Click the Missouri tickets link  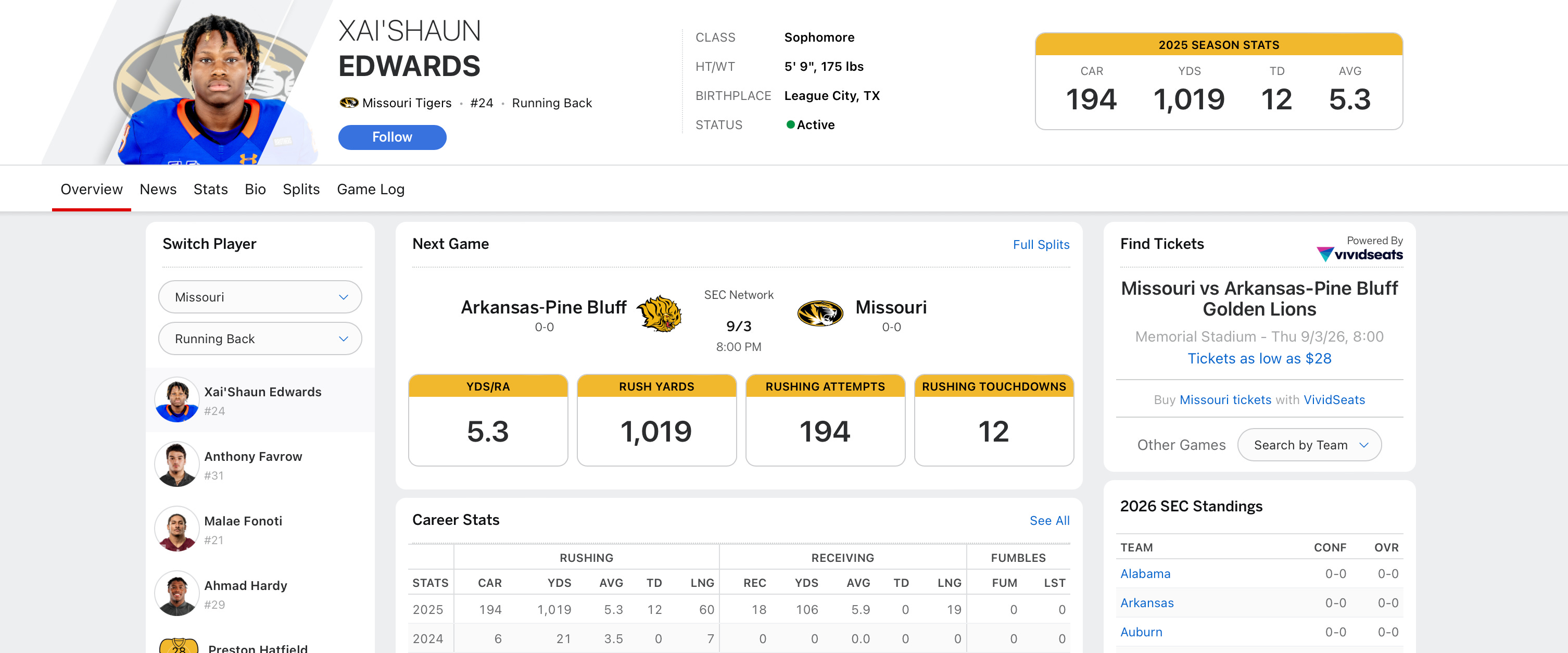click(x=1225, y=400)
